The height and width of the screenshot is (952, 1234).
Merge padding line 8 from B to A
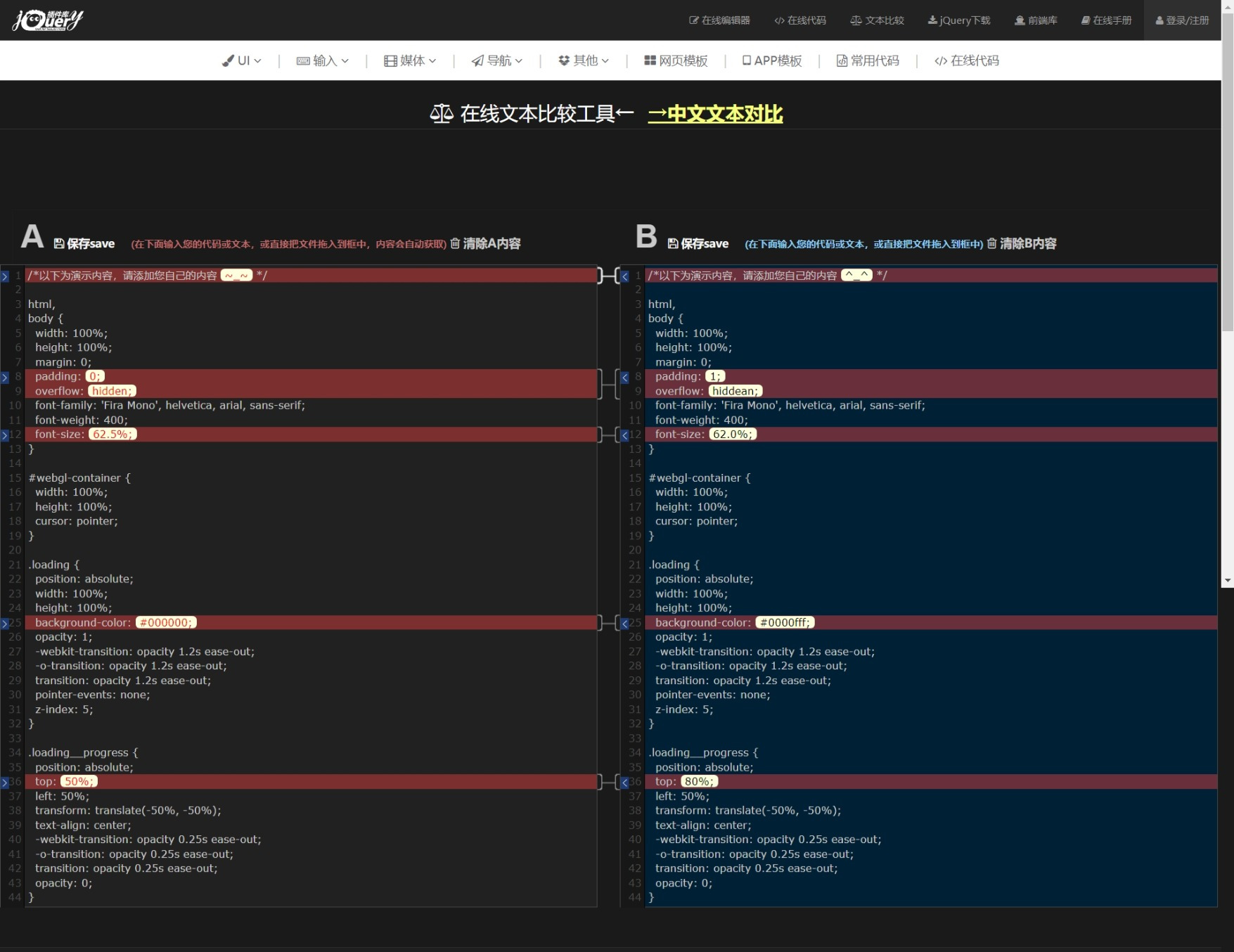(x=625, y=378)
